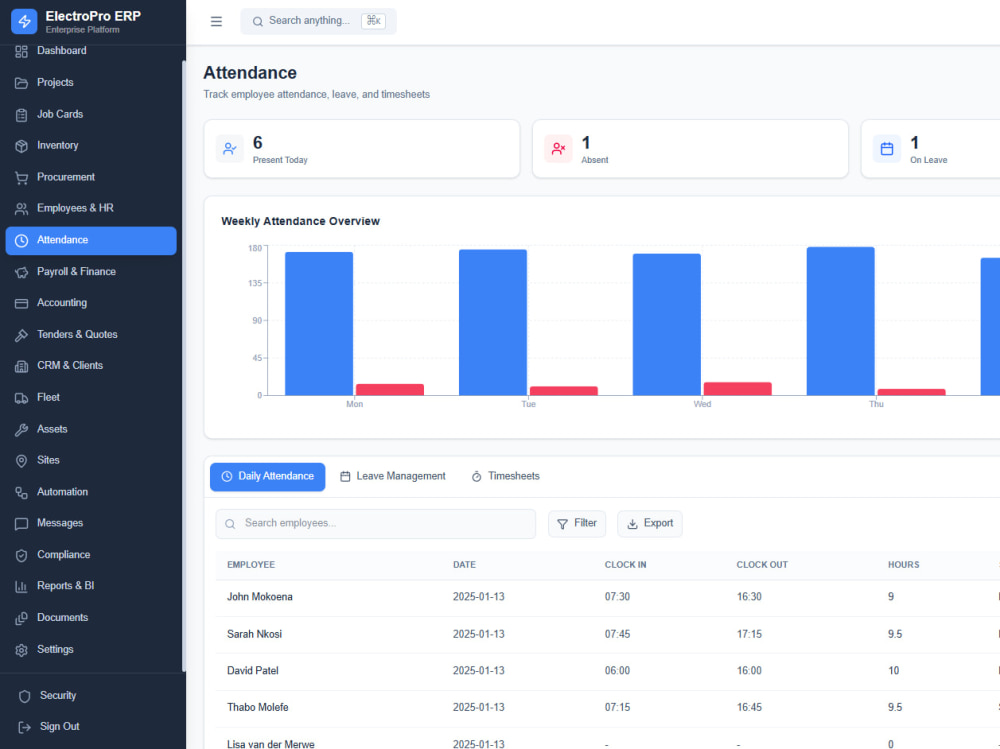Click the Sign Out arrow icon

pos(24,727)
